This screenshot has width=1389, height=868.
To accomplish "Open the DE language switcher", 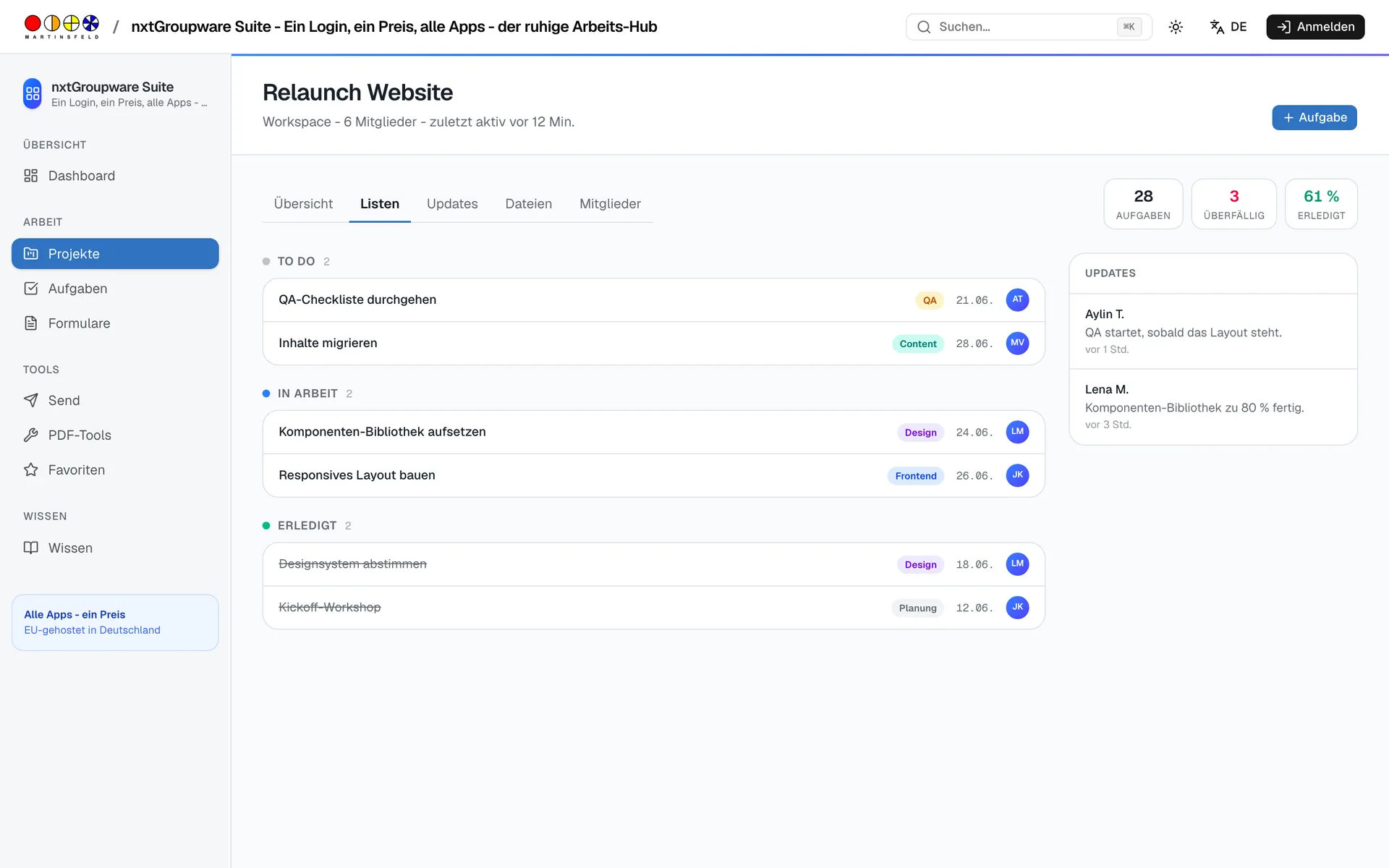I will 1228,27.
